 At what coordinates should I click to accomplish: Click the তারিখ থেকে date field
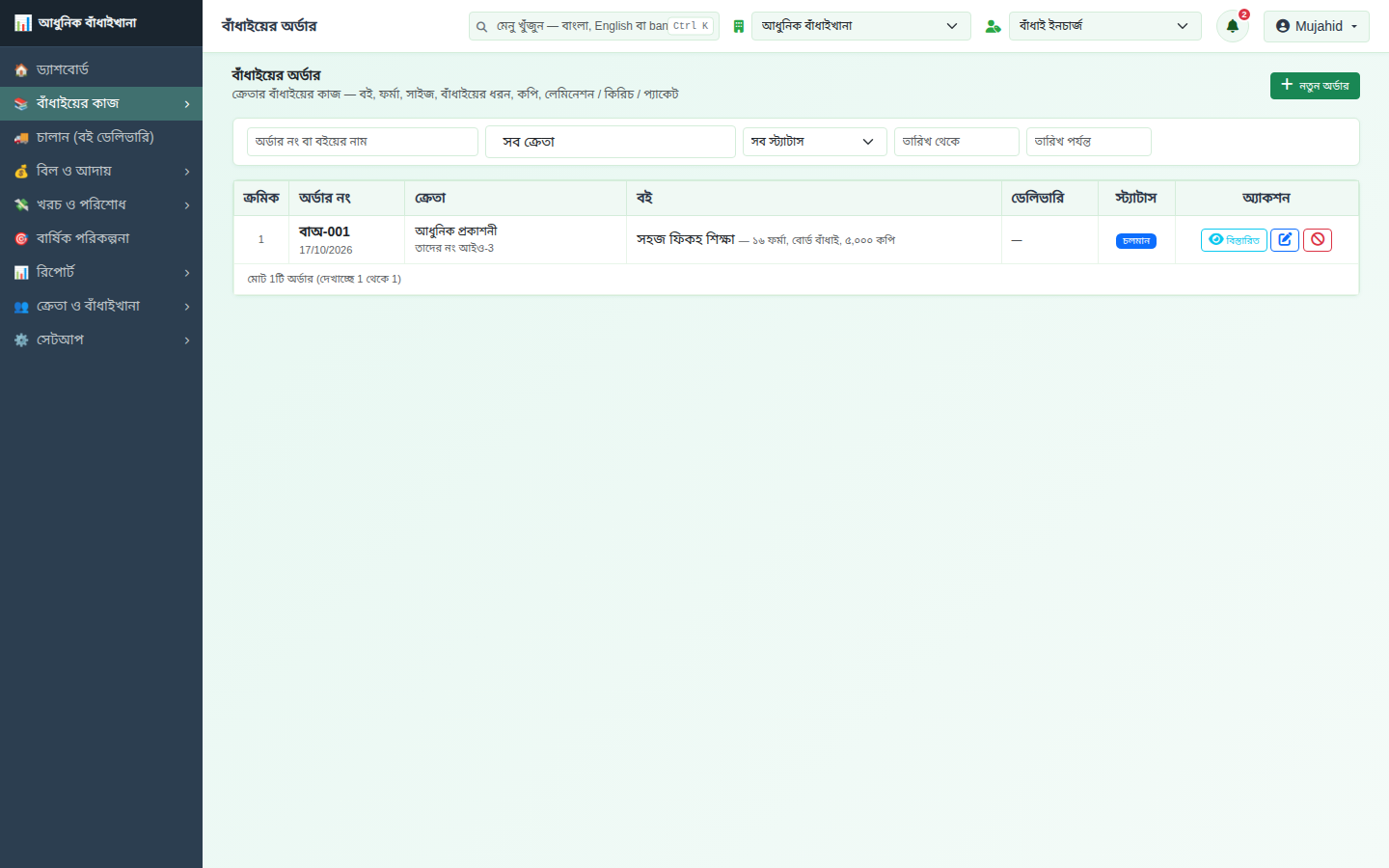point(957,142)
